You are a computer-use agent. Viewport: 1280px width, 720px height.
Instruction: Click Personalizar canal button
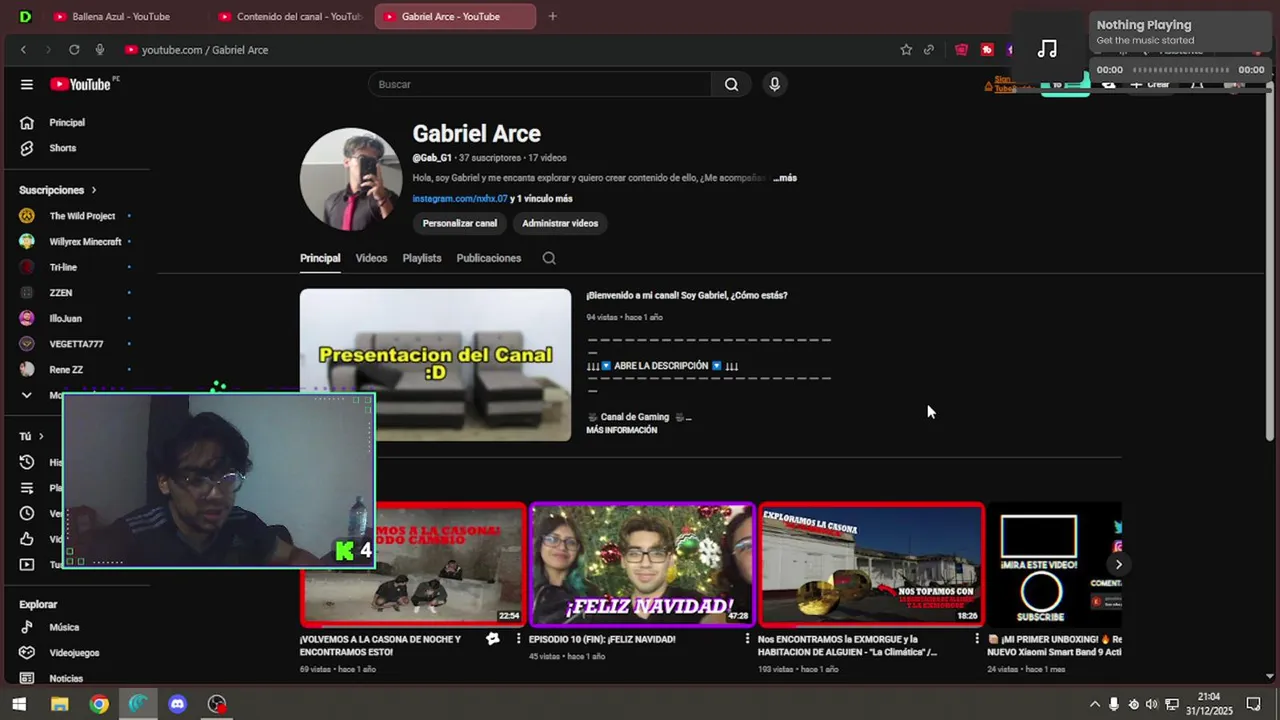click(460, 223)
